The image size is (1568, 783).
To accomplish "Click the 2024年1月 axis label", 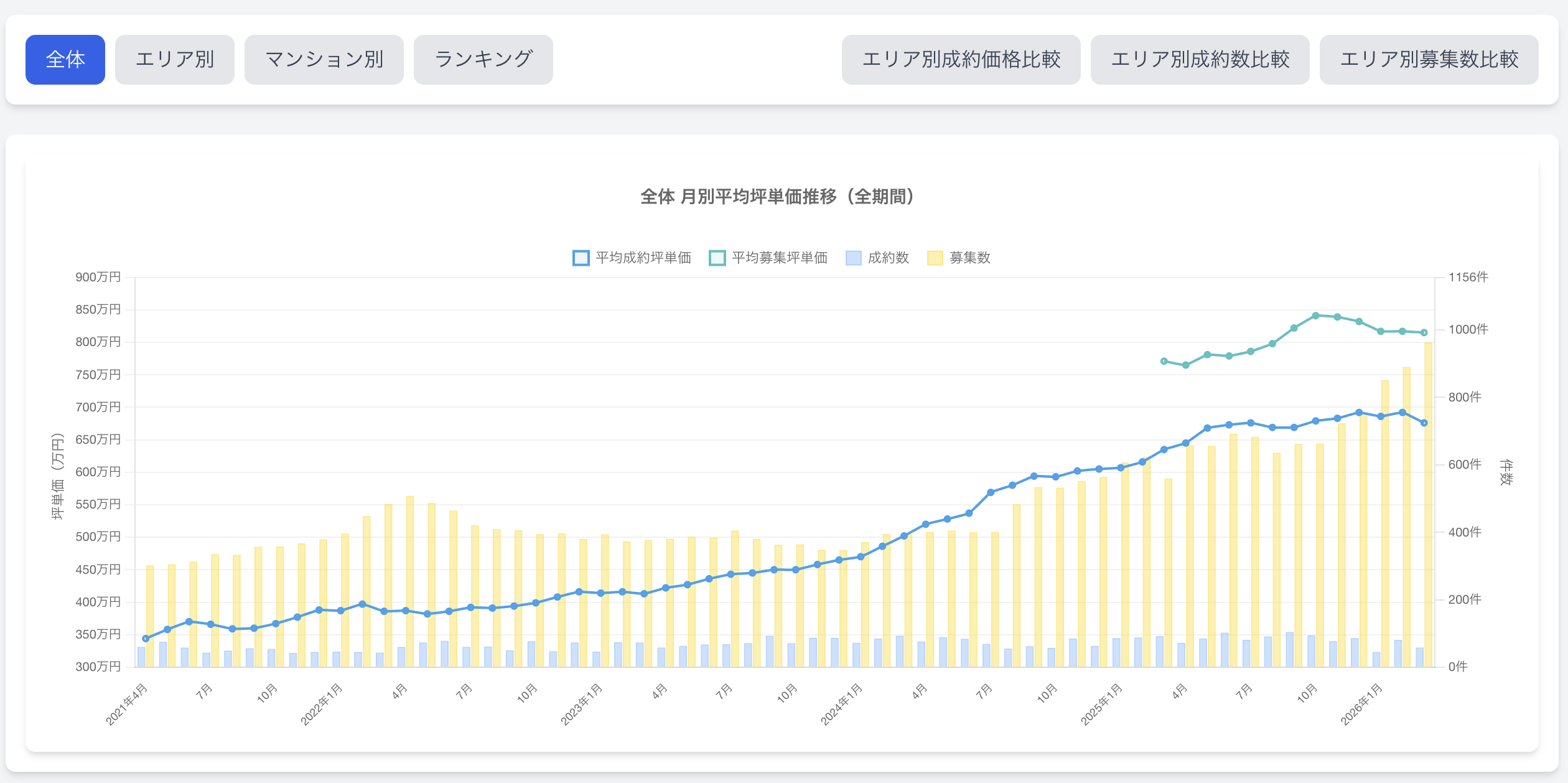I will pyautogui.click(x=841, y=705).
